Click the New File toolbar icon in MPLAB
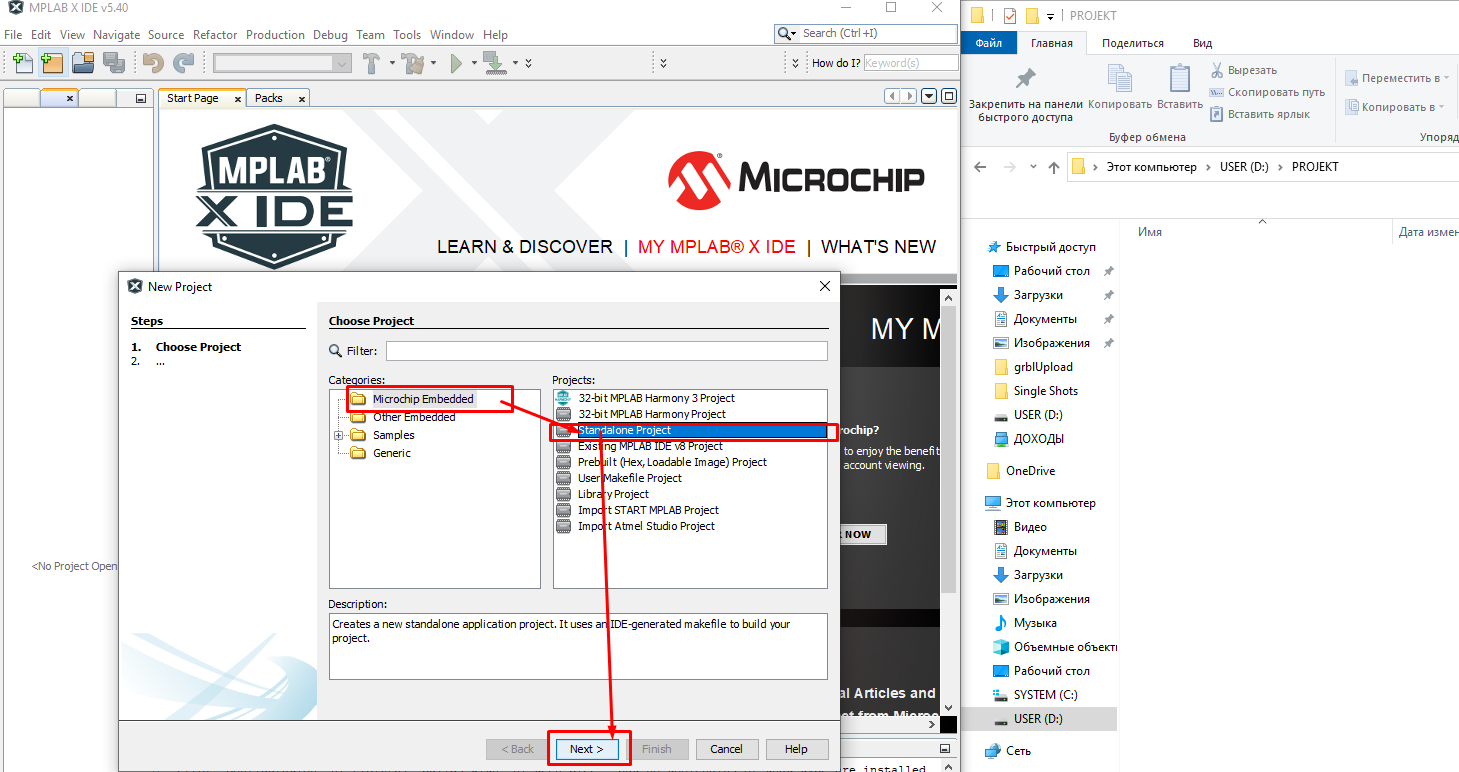Screen dimensions: 1459x772 22,63
